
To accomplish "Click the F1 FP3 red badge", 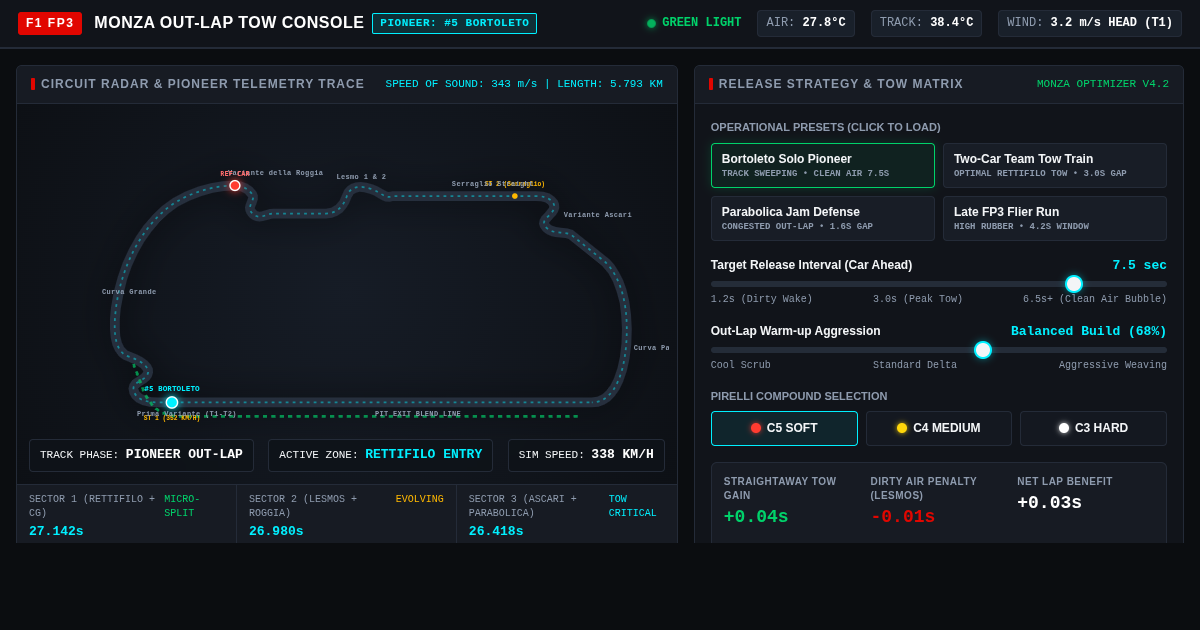I will coord(50,23).
